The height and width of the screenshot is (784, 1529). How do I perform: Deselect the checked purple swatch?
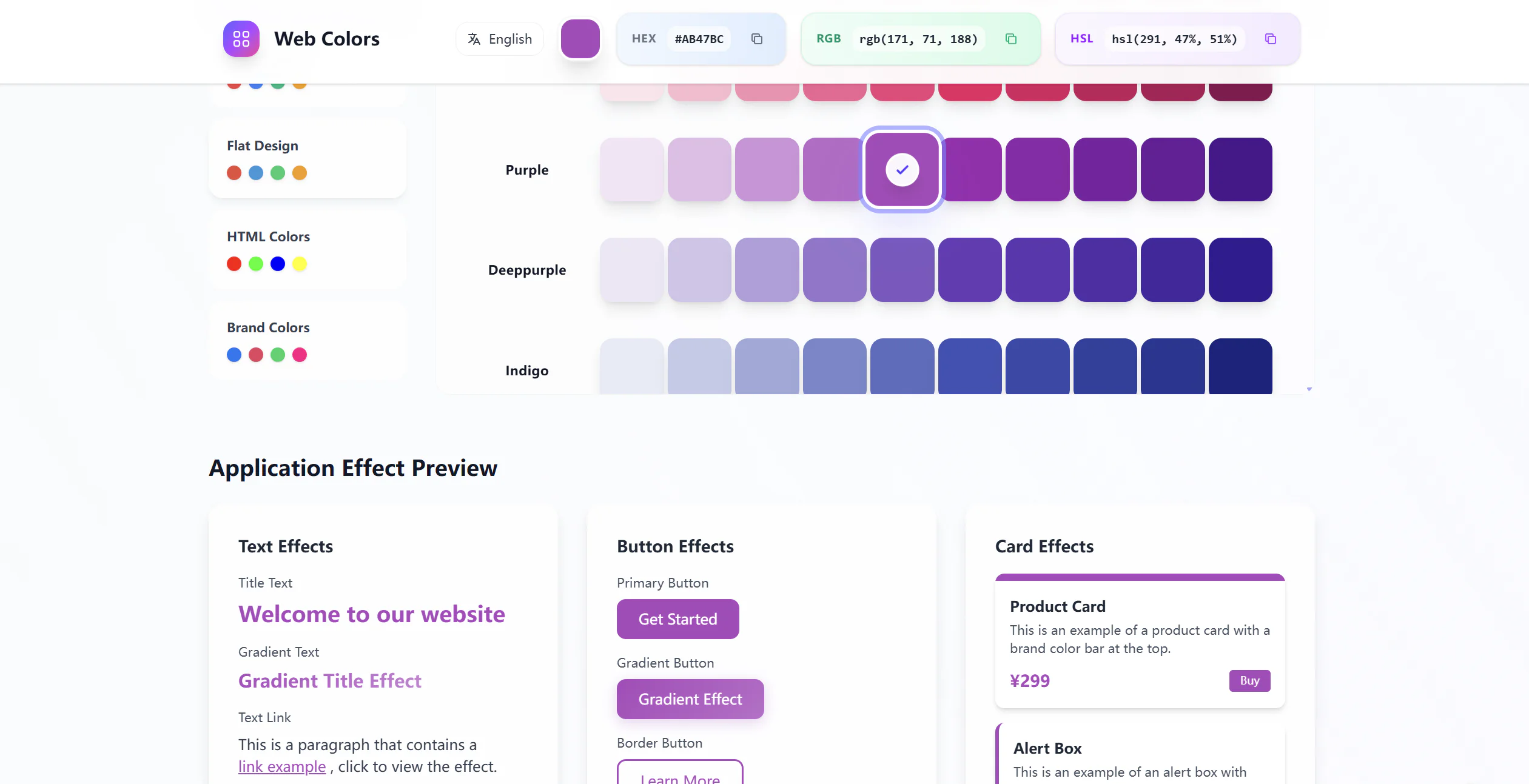901,169
